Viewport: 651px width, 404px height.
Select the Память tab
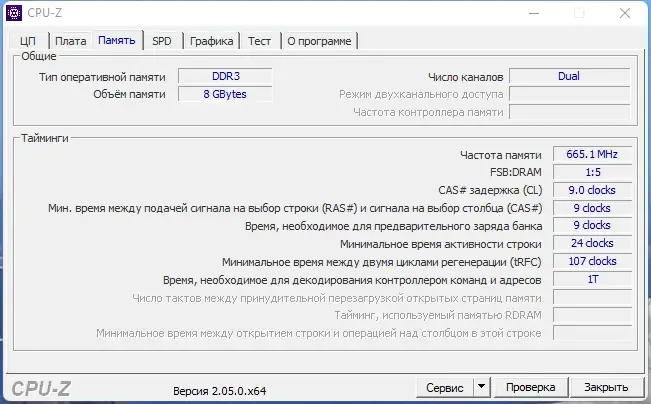pyautogui.click(x=117, y=40)
